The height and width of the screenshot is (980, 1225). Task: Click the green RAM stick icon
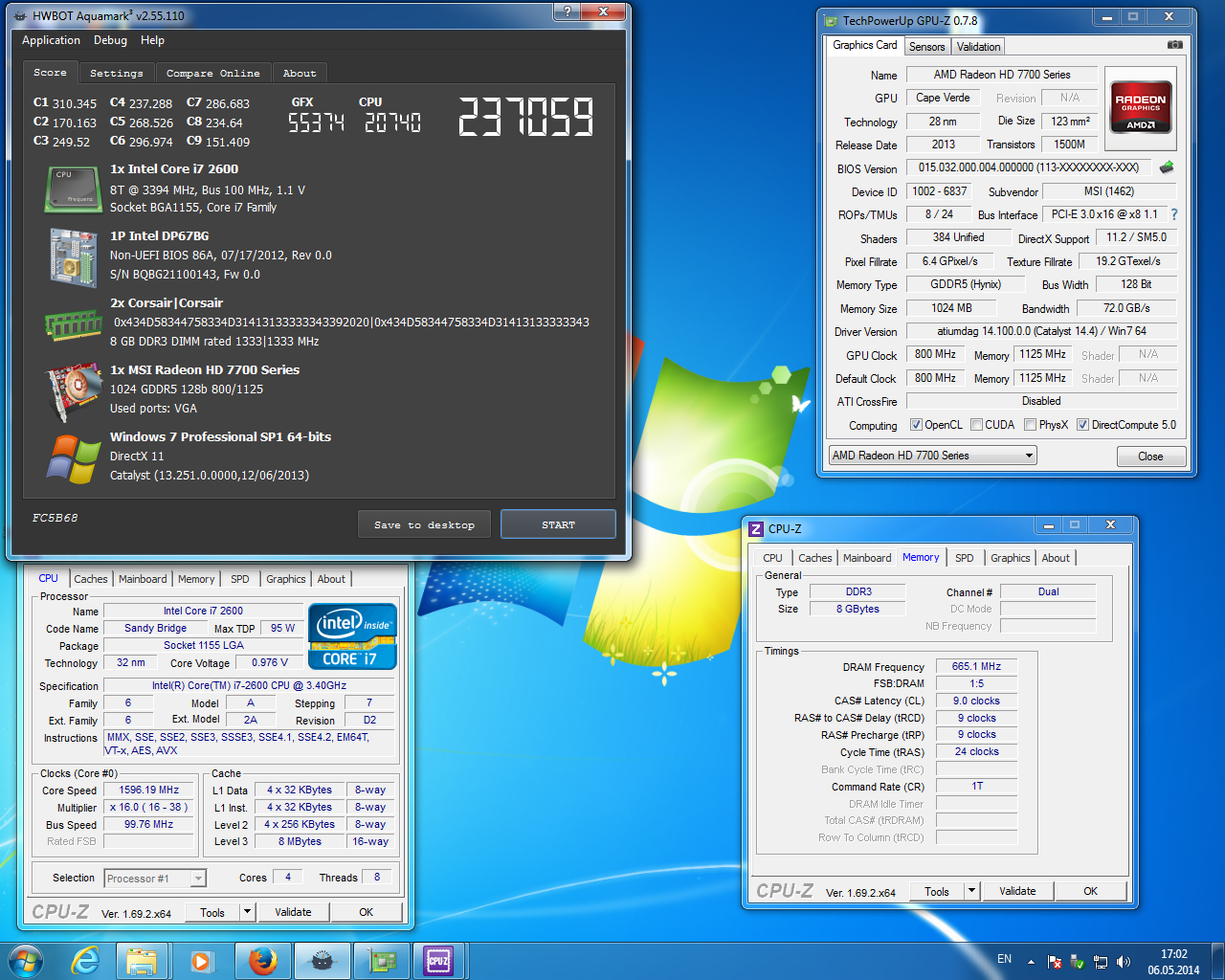73,324
